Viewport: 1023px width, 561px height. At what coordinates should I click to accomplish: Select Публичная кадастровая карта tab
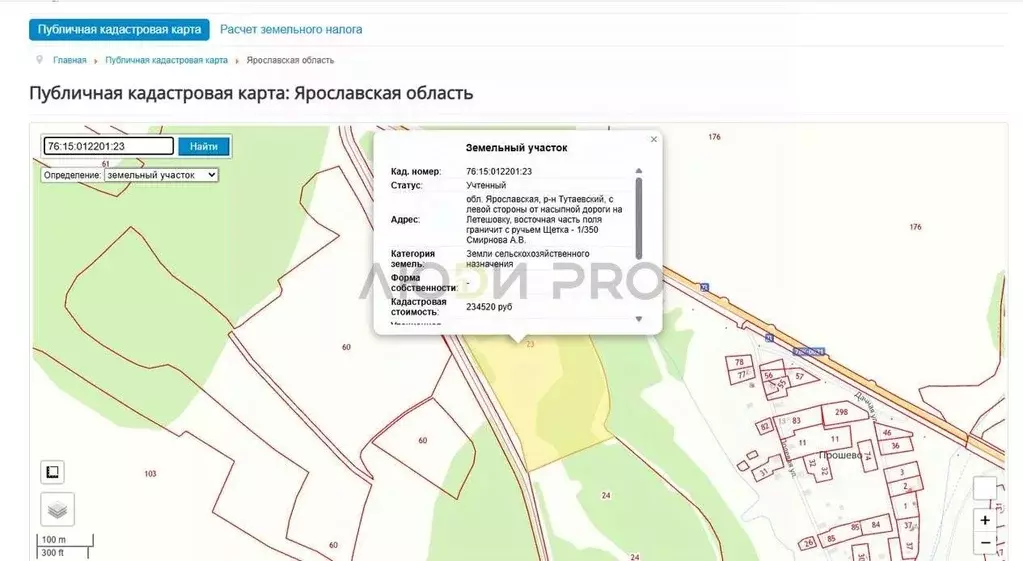(119, 29)
